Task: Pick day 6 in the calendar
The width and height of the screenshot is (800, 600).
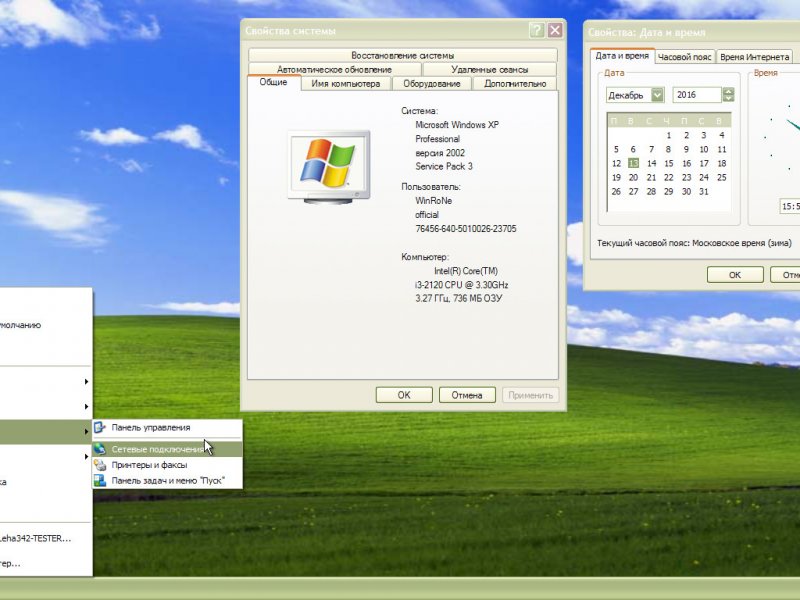Action: pyautogui.click(x=633, y=149)
